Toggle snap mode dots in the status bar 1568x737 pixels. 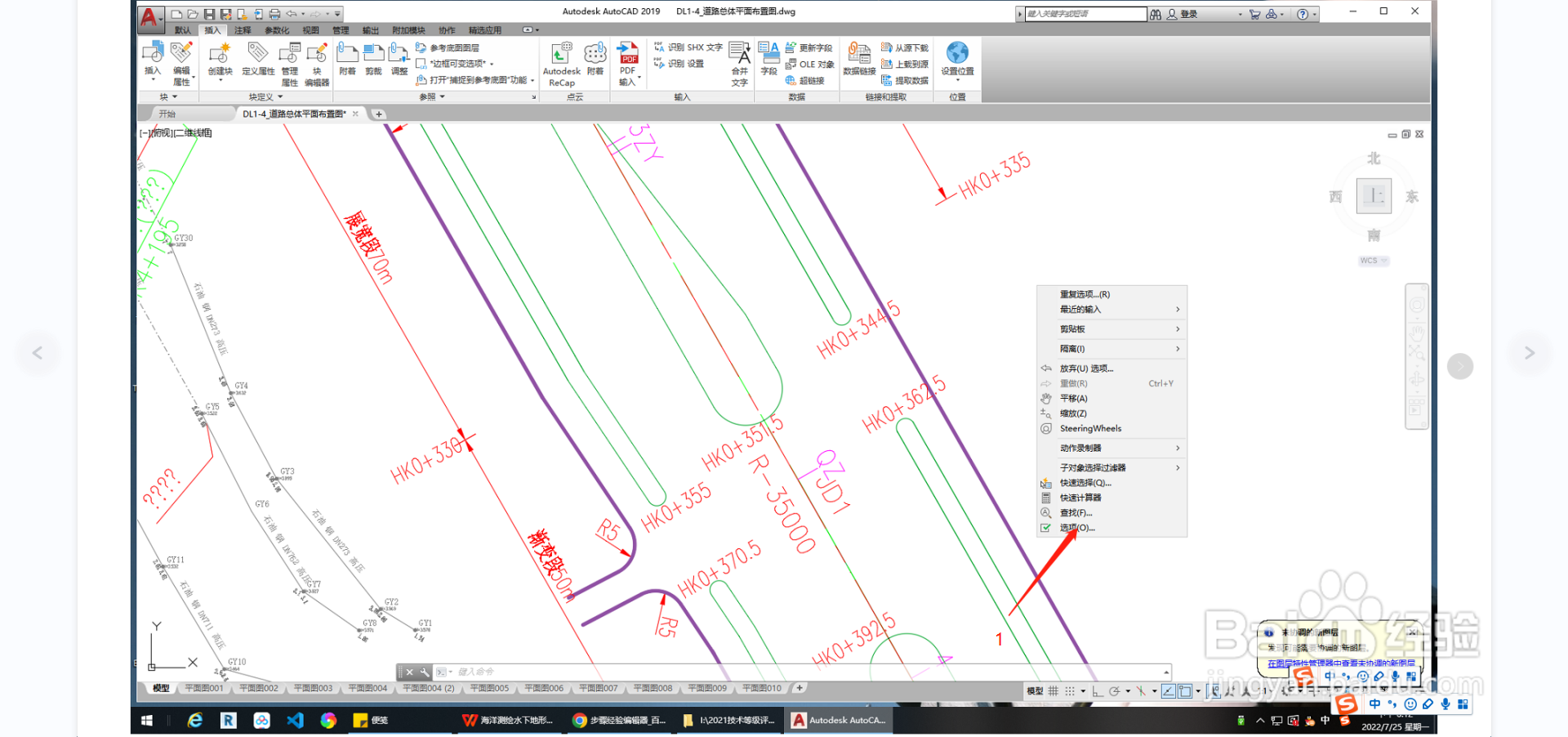[1070, 691]
